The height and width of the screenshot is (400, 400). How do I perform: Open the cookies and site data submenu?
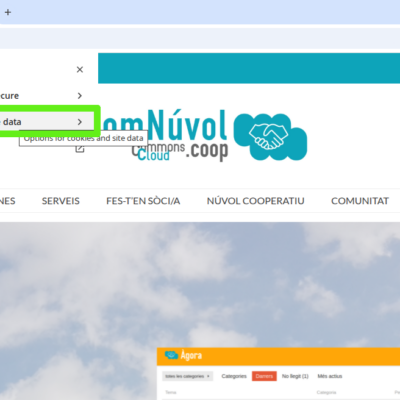[47, 122]
